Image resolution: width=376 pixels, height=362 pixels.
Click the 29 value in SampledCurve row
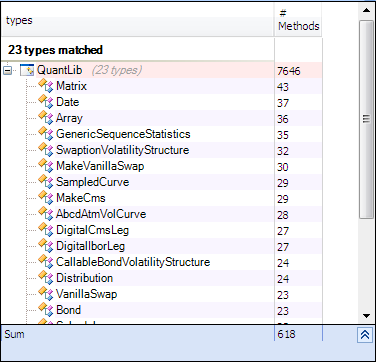tap(283, 183)
